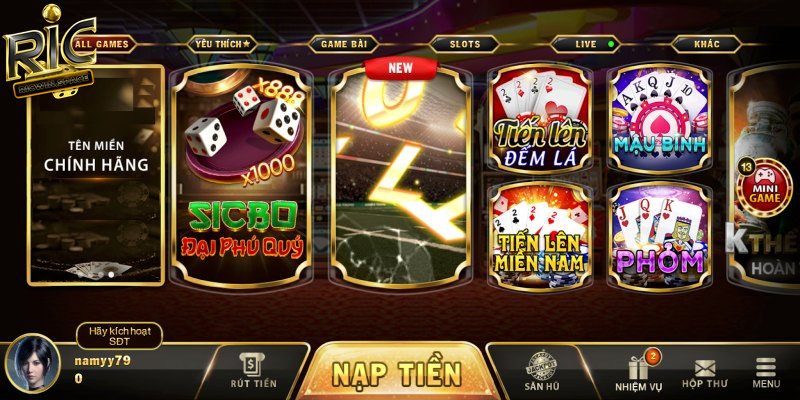Open the Sicbo Đại Phú Quý game
The image size is (800, 400).
(x=241, y=176)
